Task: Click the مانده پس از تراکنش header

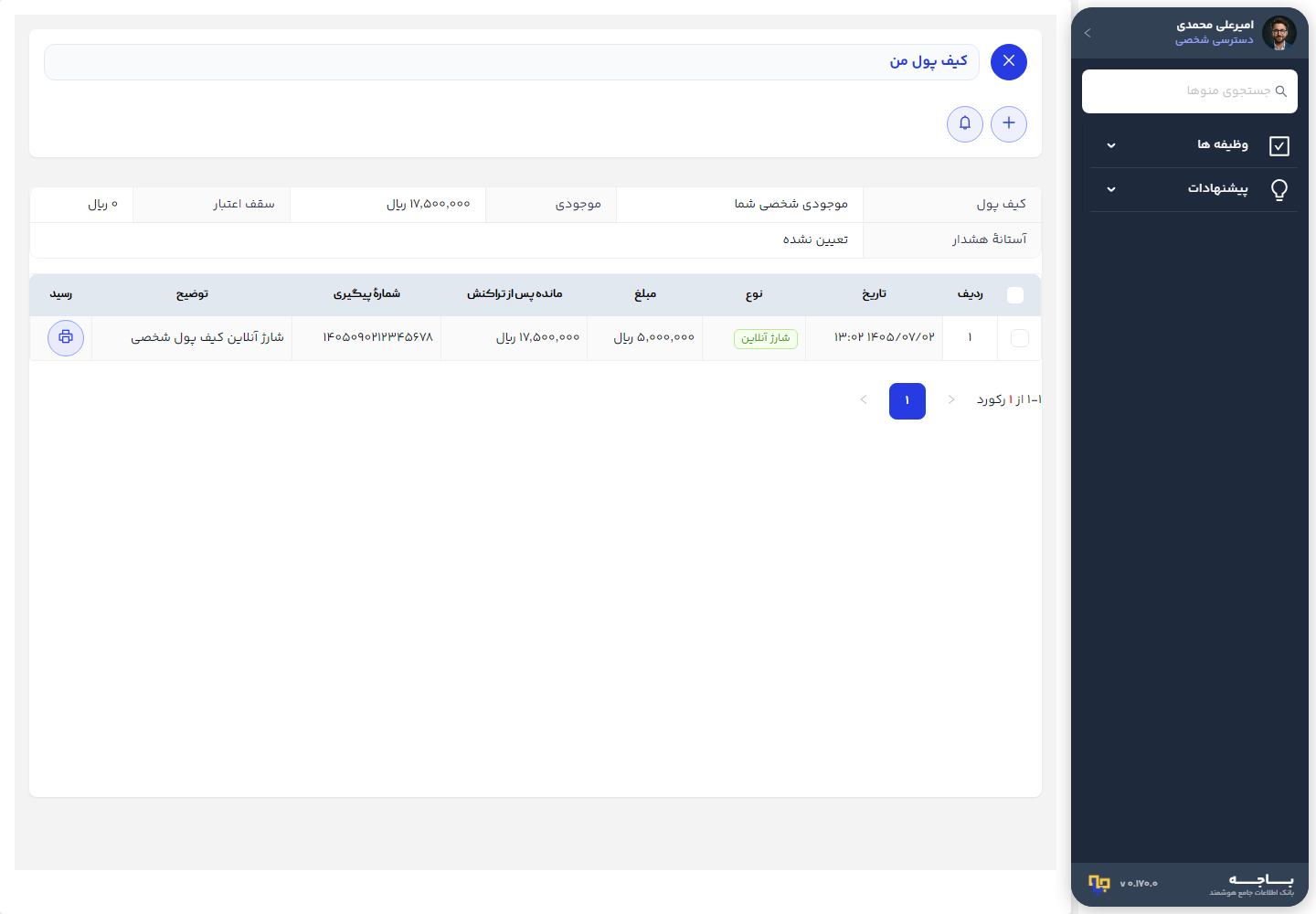Action: pyautogui.click(x=515, y=294)
